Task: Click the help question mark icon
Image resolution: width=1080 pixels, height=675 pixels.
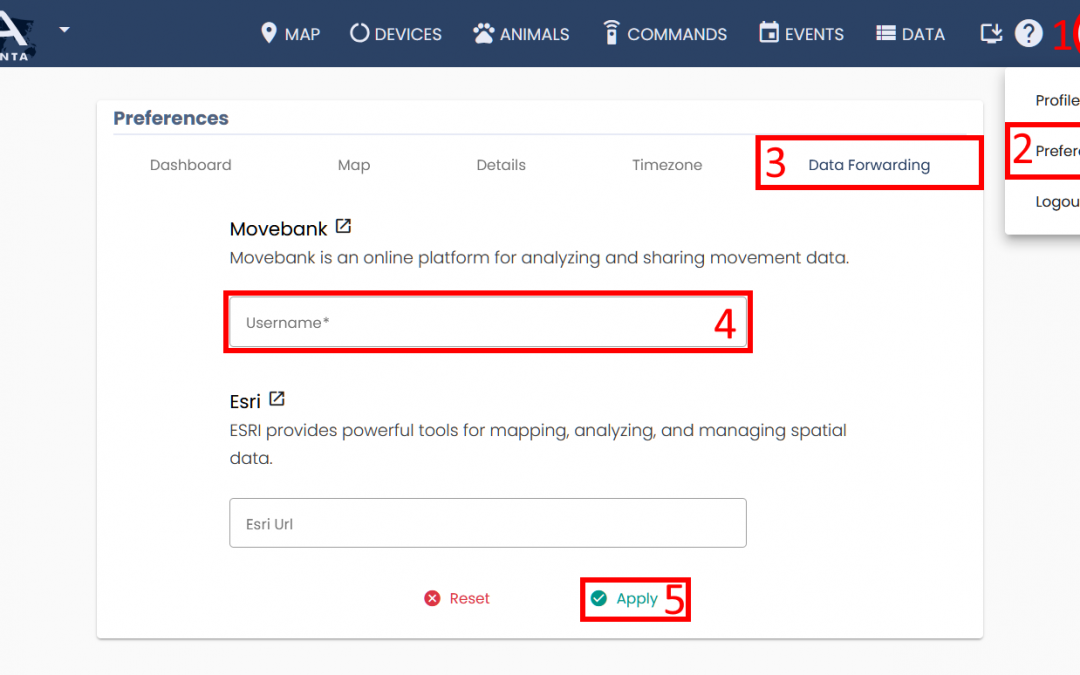Action: pyautogui.click(x=1028, y=34)
